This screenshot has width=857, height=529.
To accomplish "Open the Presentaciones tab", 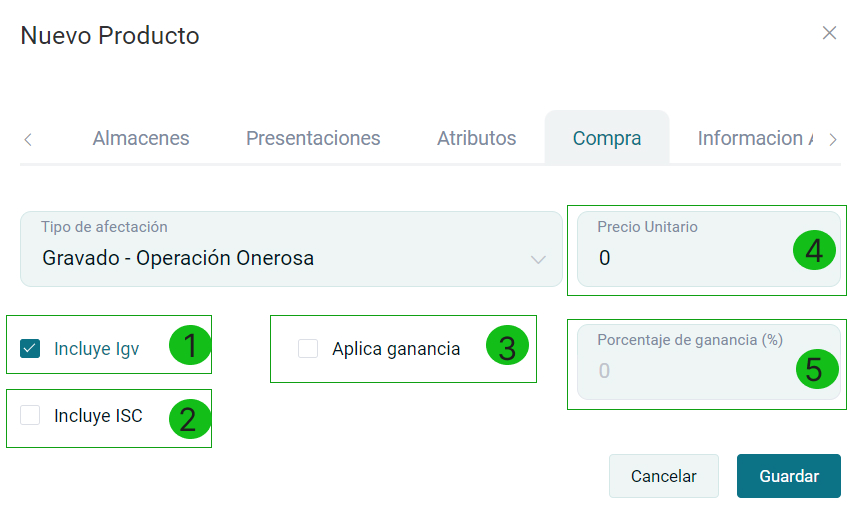I will pyautogui.click(x=313, y=138).
